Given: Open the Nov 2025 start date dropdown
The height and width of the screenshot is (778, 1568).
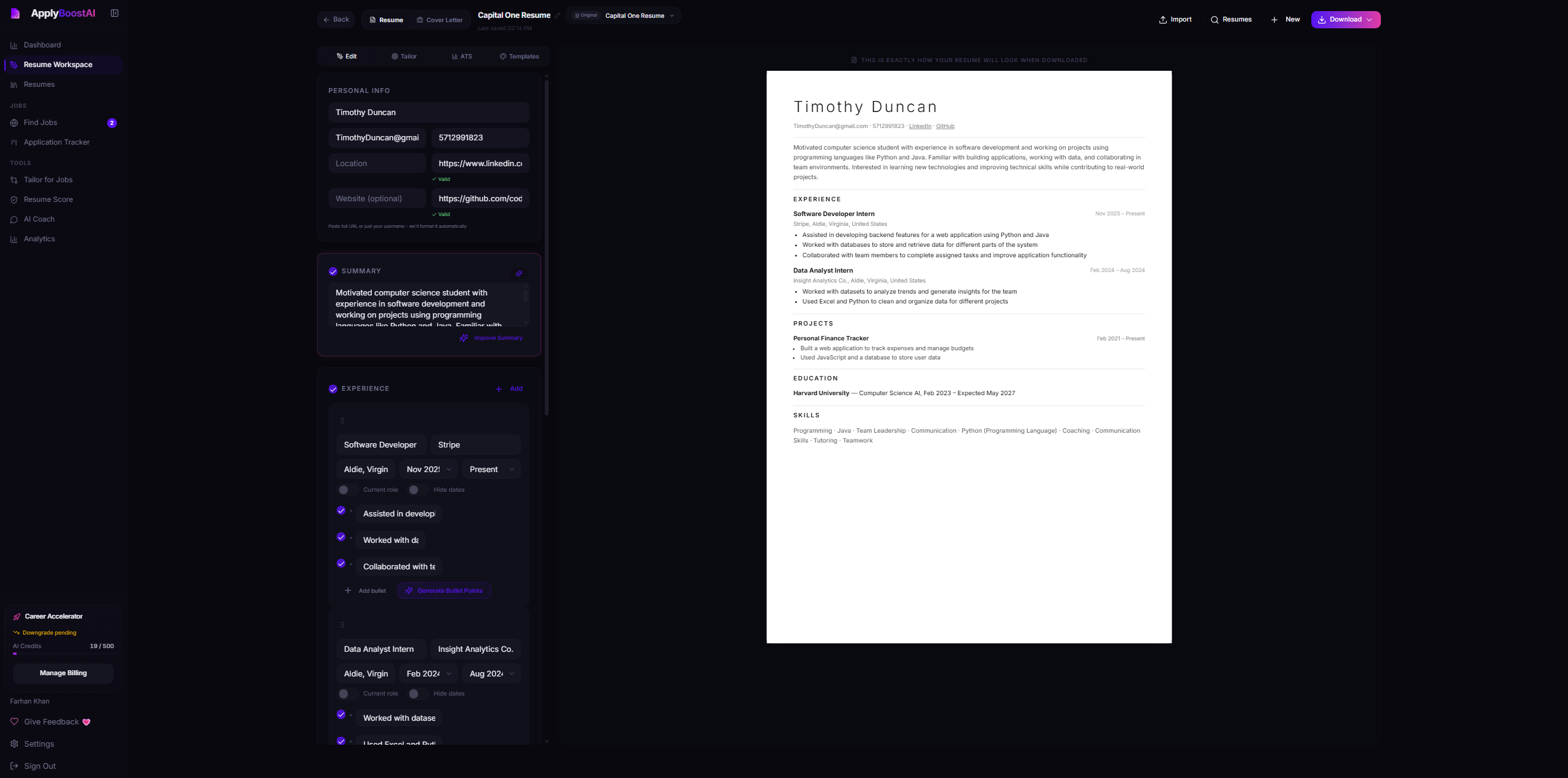Looking at the screenshot, I should pos(429,469).
